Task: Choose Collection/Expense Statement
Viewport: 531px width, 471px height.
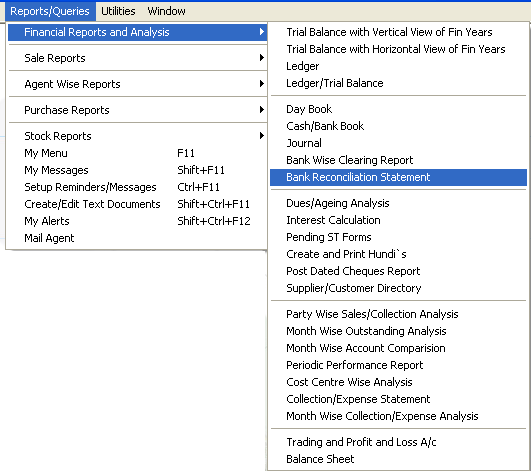Action: click(398, 399)
